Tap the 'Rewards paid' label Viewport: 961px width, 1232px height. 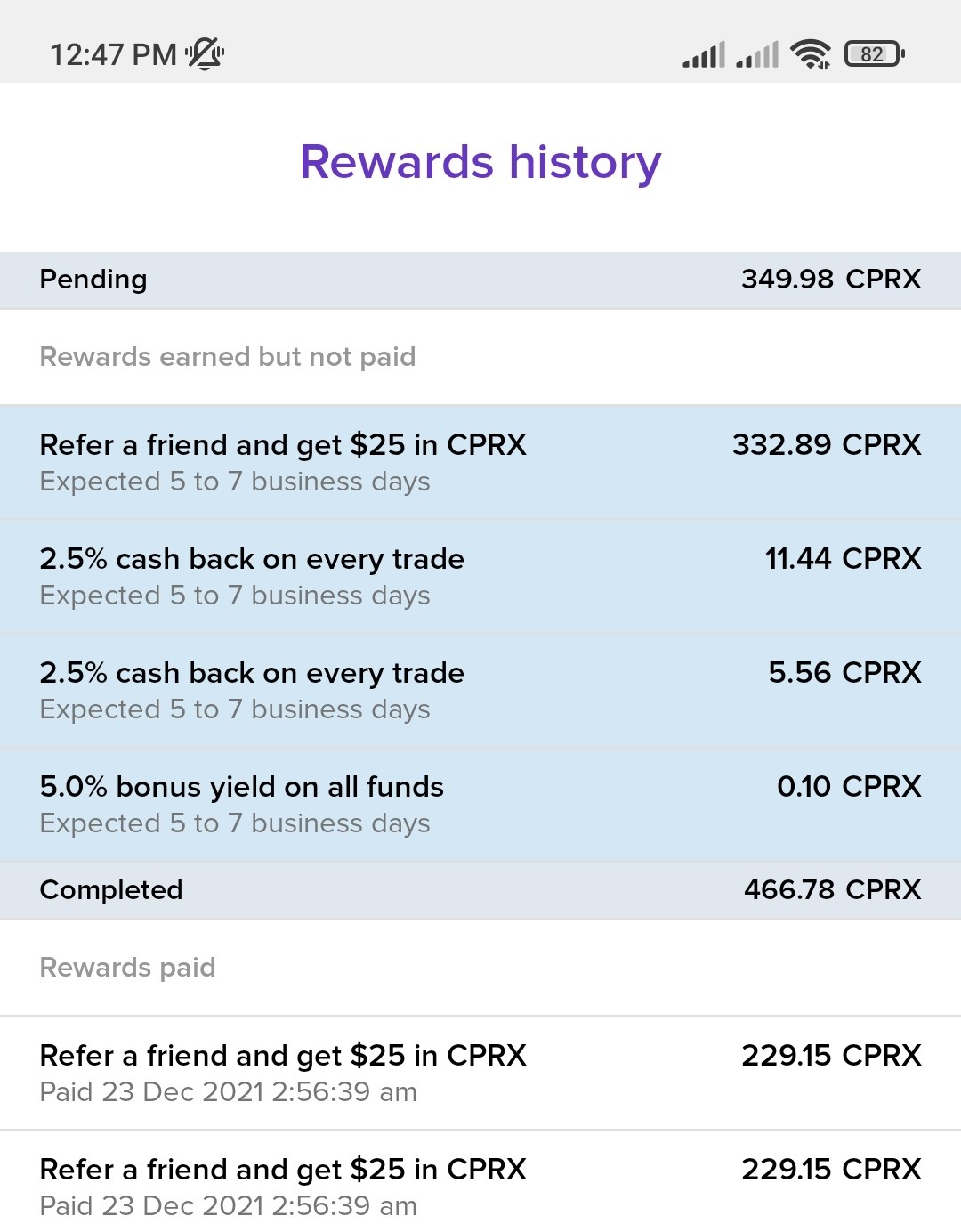pyautogui.click(x=128, y=968)
